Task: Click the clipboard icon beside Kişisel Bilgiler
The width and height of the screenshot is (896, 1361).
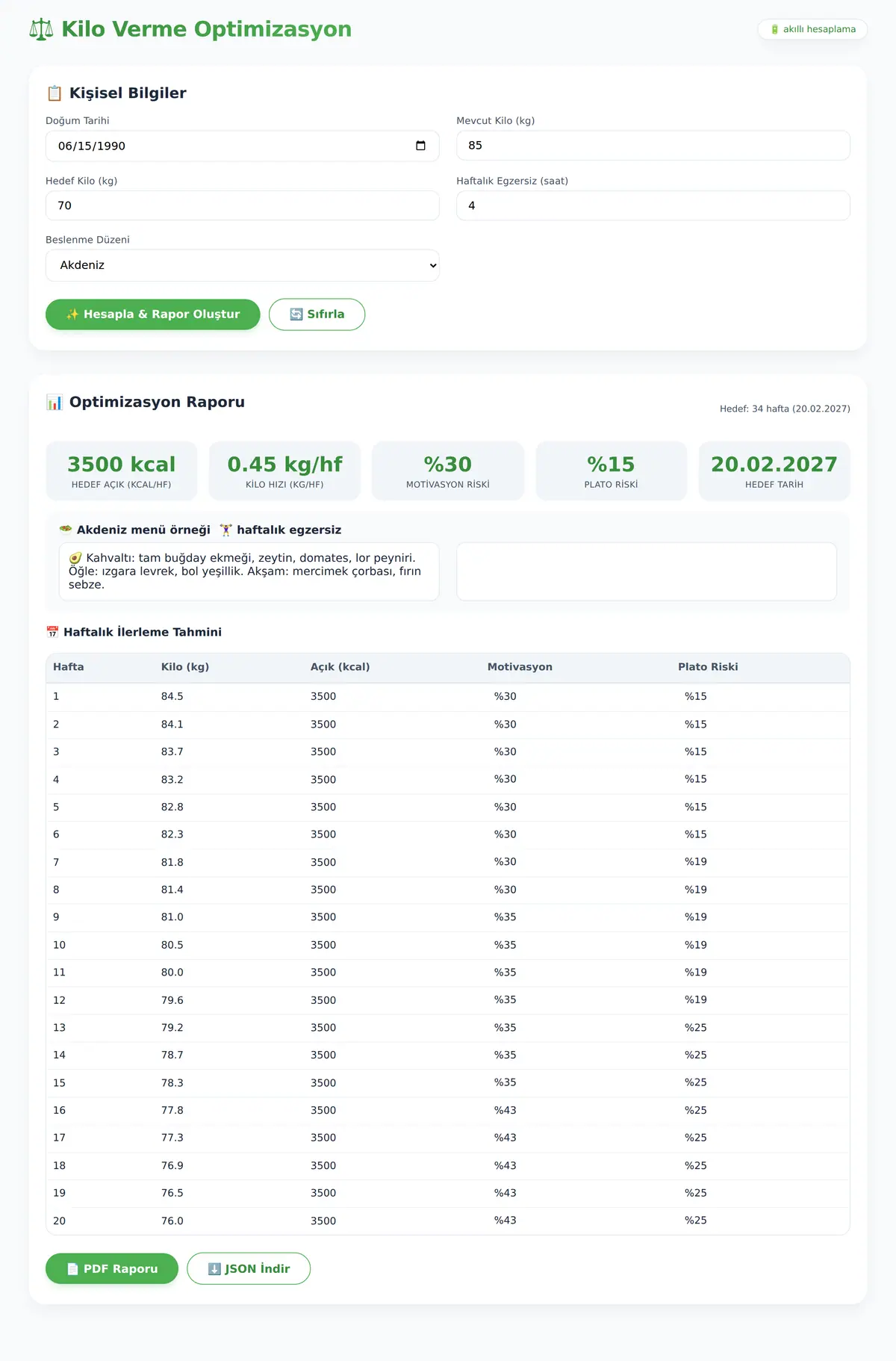Action: 55,93
